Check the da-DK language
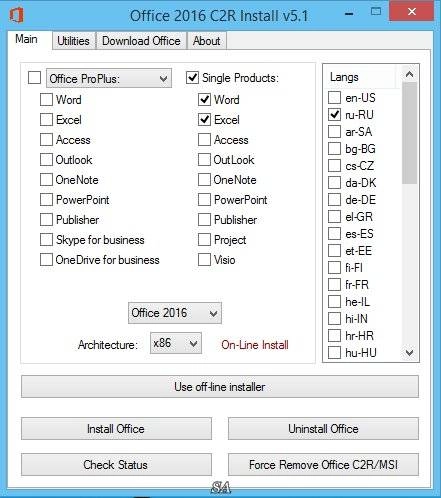Viewport: 441px width, 498px height. click(334, 183)
